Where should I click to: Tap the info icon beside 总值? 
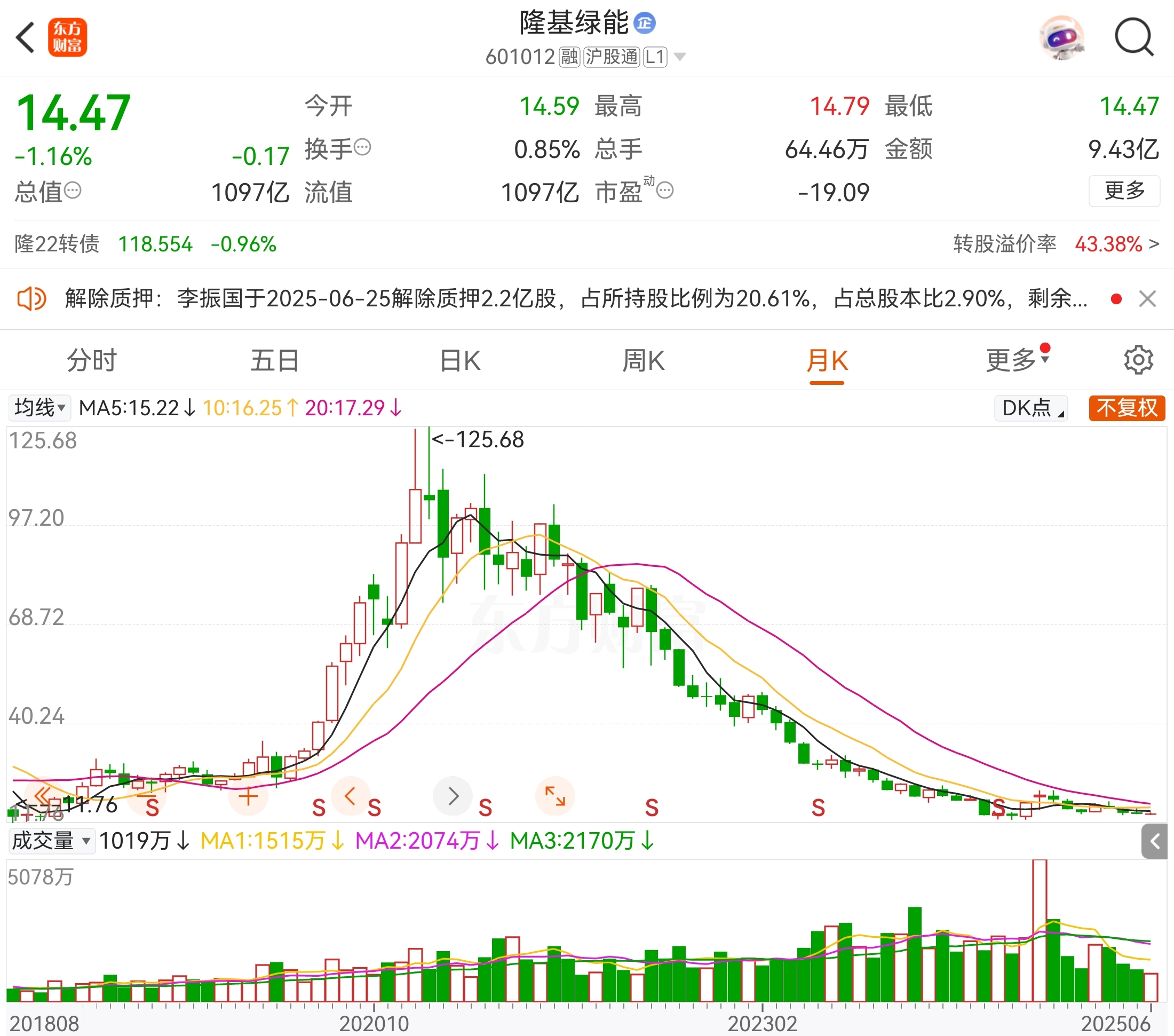73,190
